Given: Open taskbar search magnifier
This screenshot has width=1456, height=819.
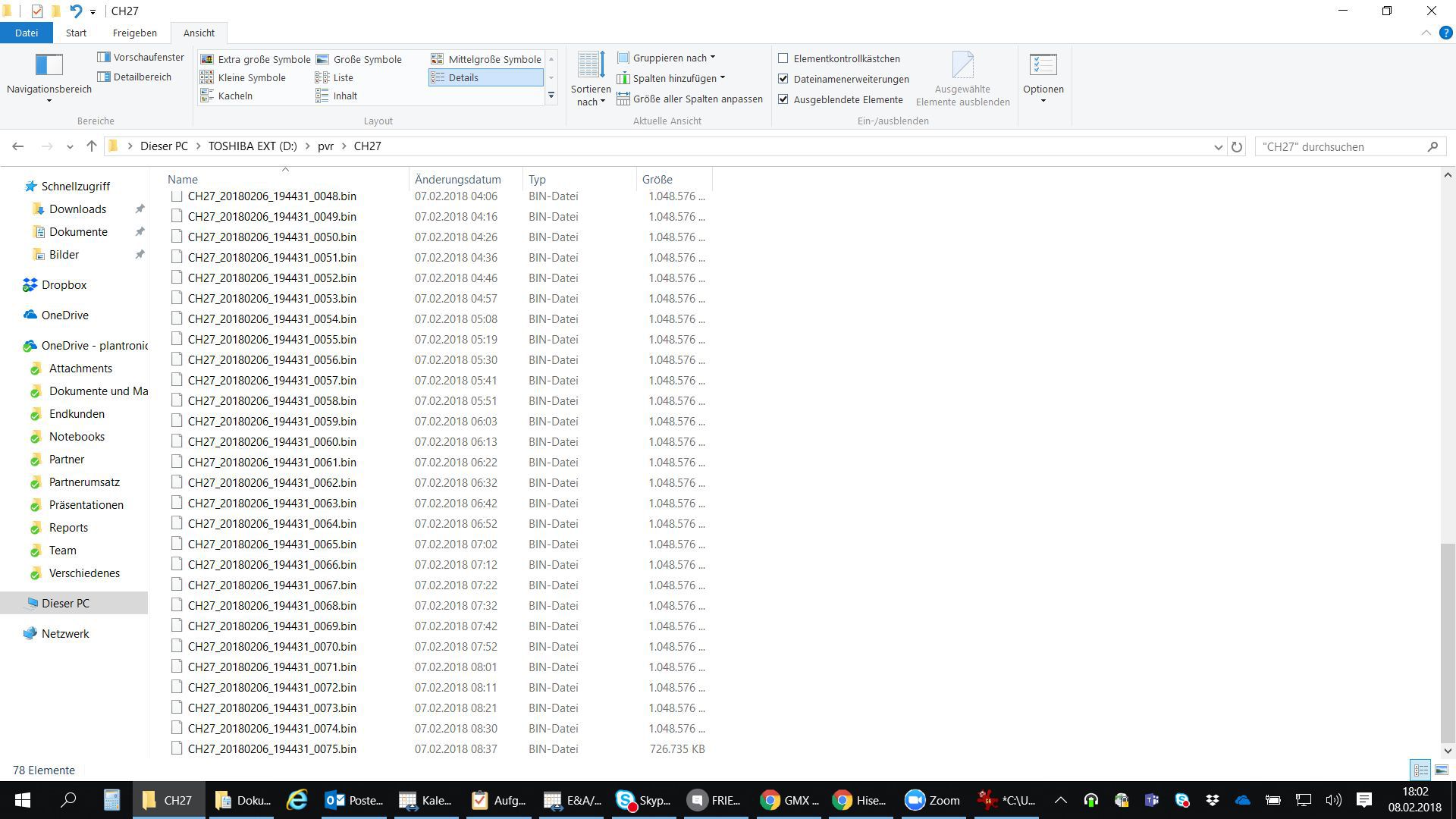Looking at the screenshot, I should [x=68, y=801].
